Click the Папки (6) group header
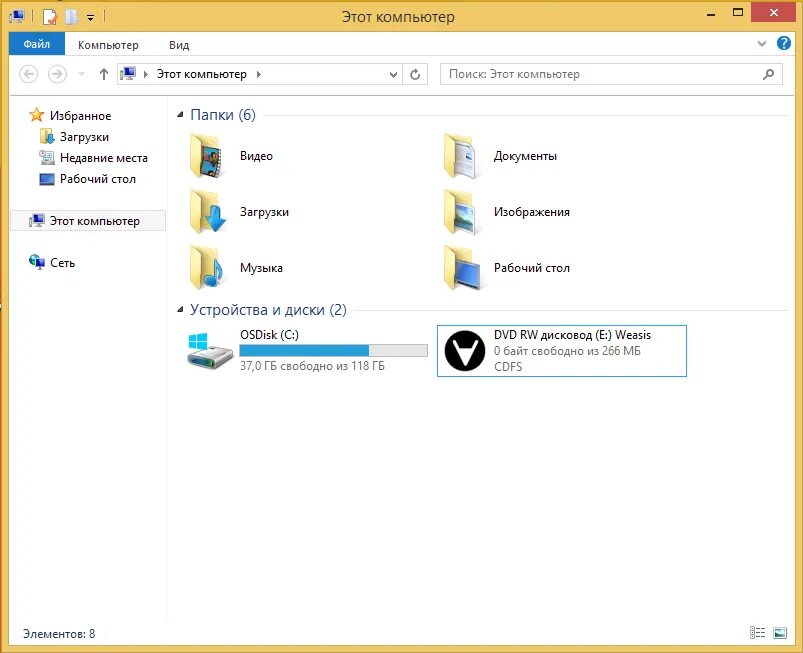This screenshot has width=803, height=653. click(223, 115)
